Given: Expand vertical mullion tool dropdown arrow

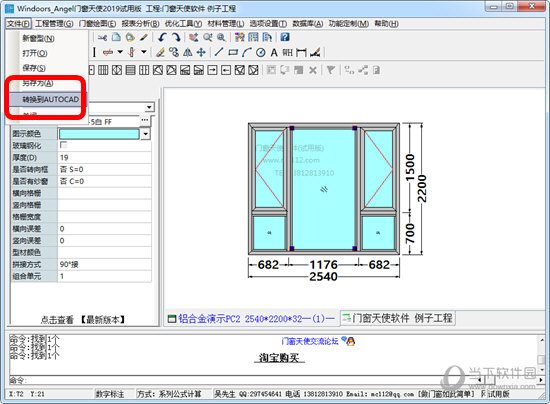Looking at the screenshot, I should tap(144, 52).
